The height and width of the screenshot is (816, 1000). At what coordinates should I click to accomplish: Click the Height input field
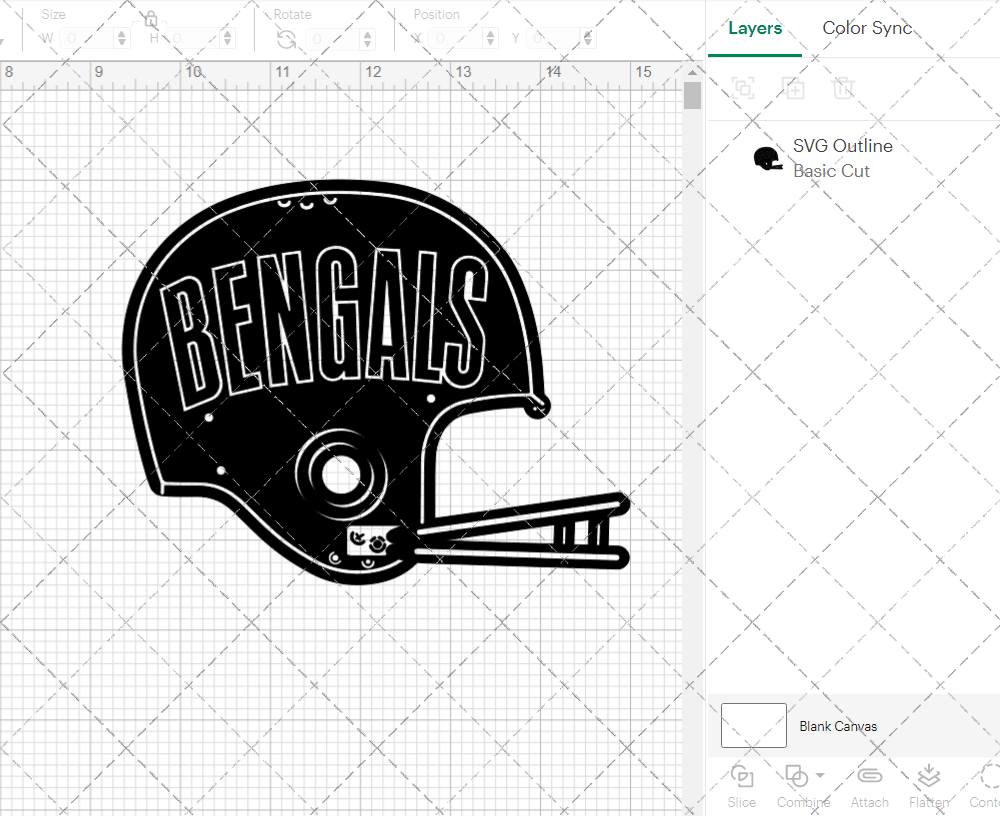point(194,38)
